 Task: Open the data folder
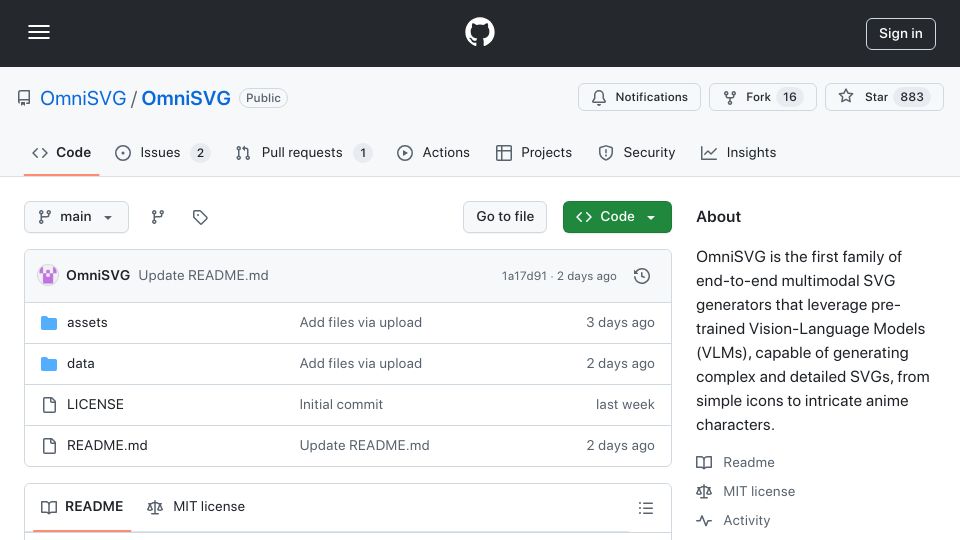81,364
